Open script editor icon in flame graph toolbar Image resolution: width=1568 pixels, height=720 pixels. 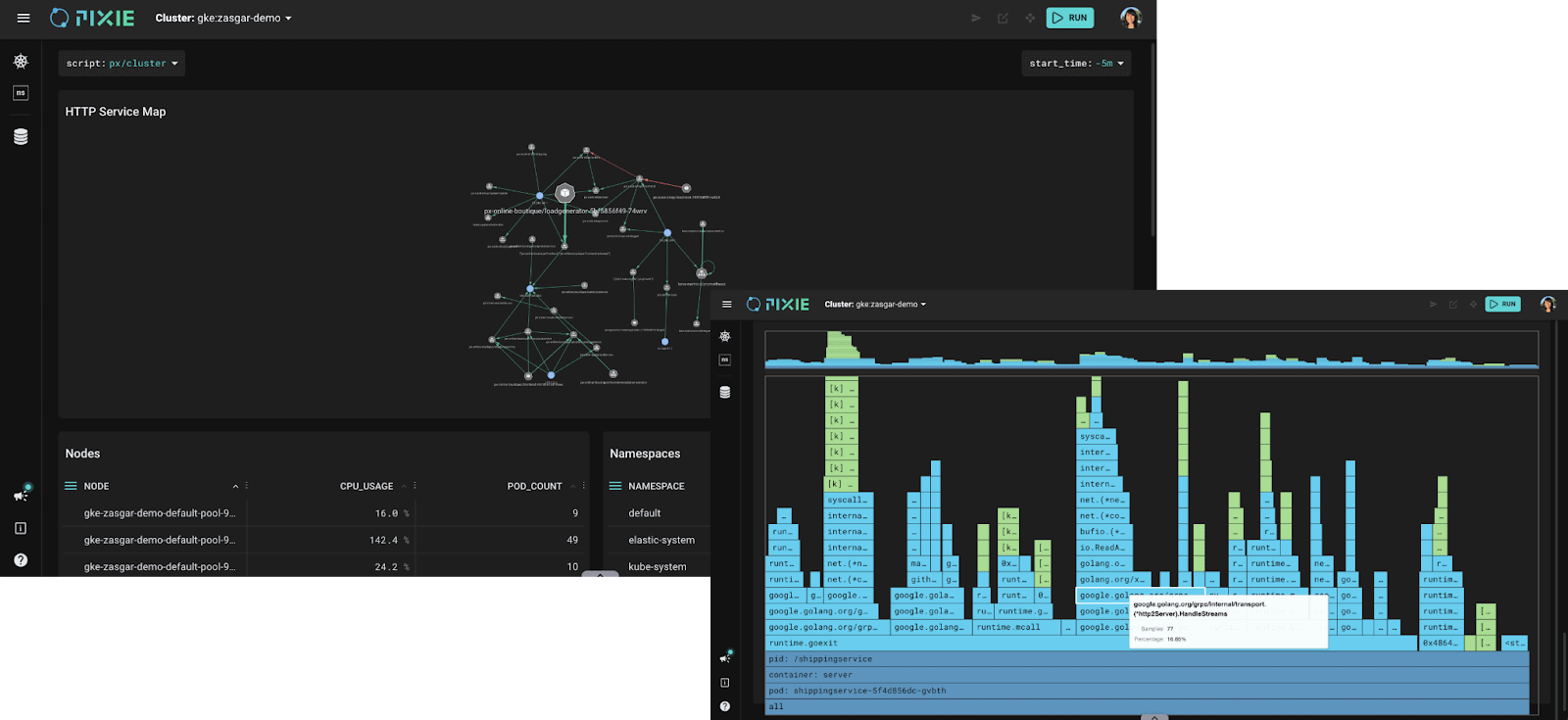pyautogui.click(x=1453, y=304)
